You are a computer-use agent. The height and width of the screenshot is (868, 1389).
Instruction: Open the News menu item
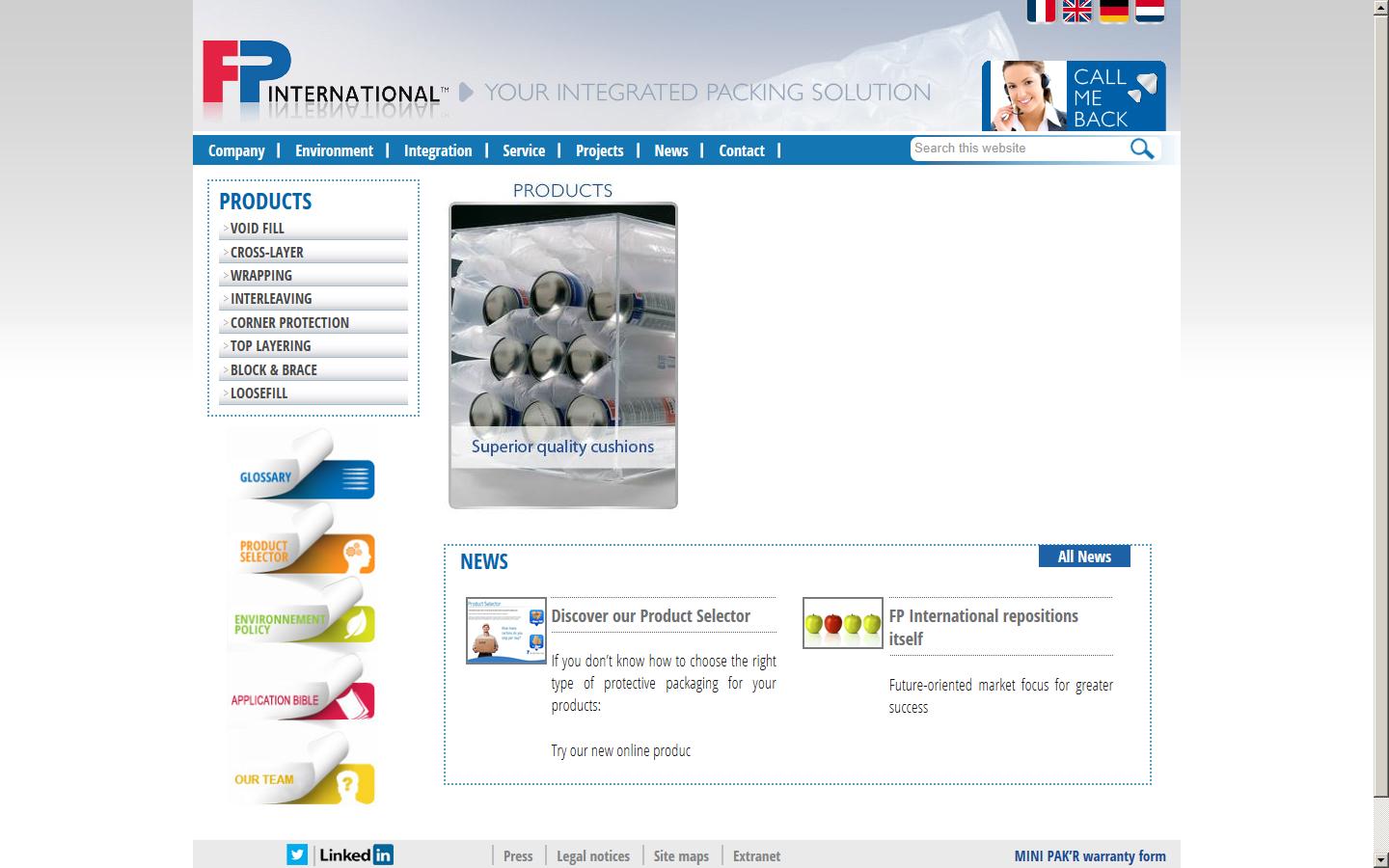pyautogui.click(x=670, y=150)
